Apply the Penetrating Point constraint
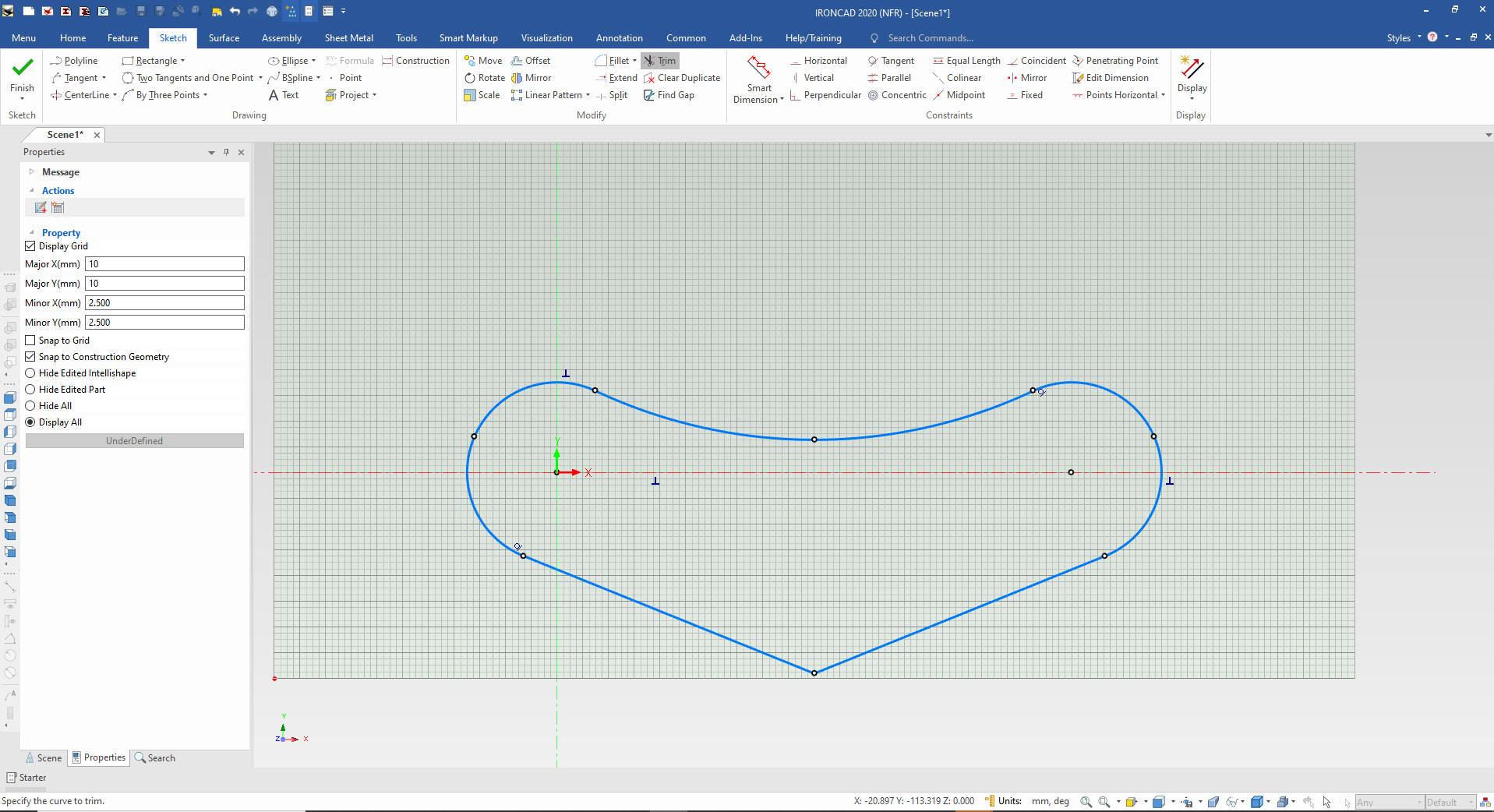 1115,61
